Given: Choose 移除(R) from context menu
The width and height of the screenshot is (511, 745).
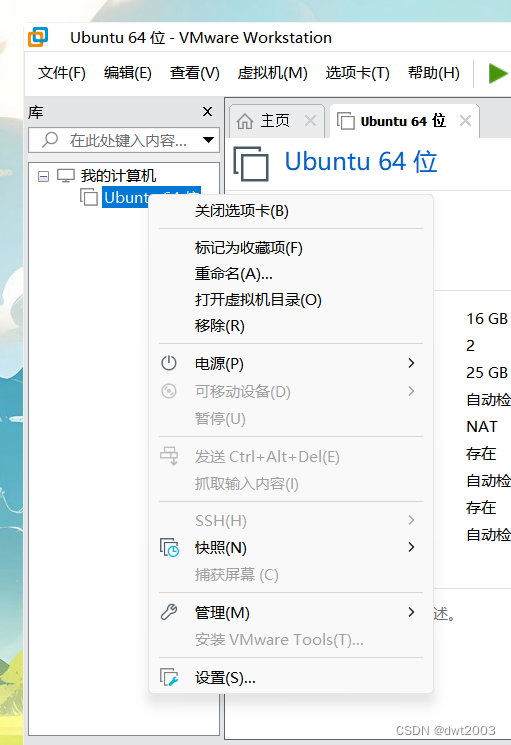Looking at the screenshot, I should click(291, 326).
